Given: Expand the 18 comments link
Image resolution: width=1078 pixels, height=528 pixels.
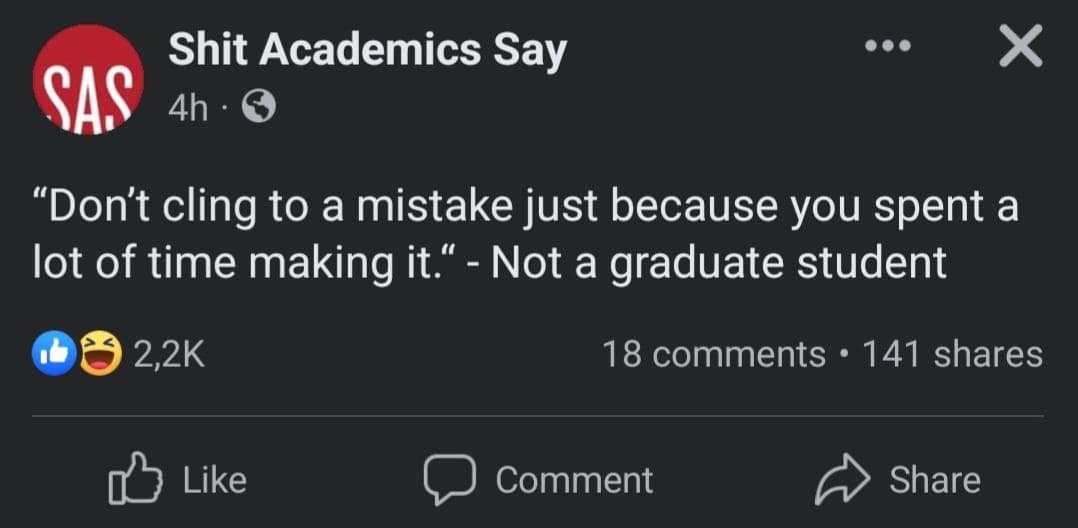Looking at the screenshot, I should pyautogui.click(x=713, y=354).
